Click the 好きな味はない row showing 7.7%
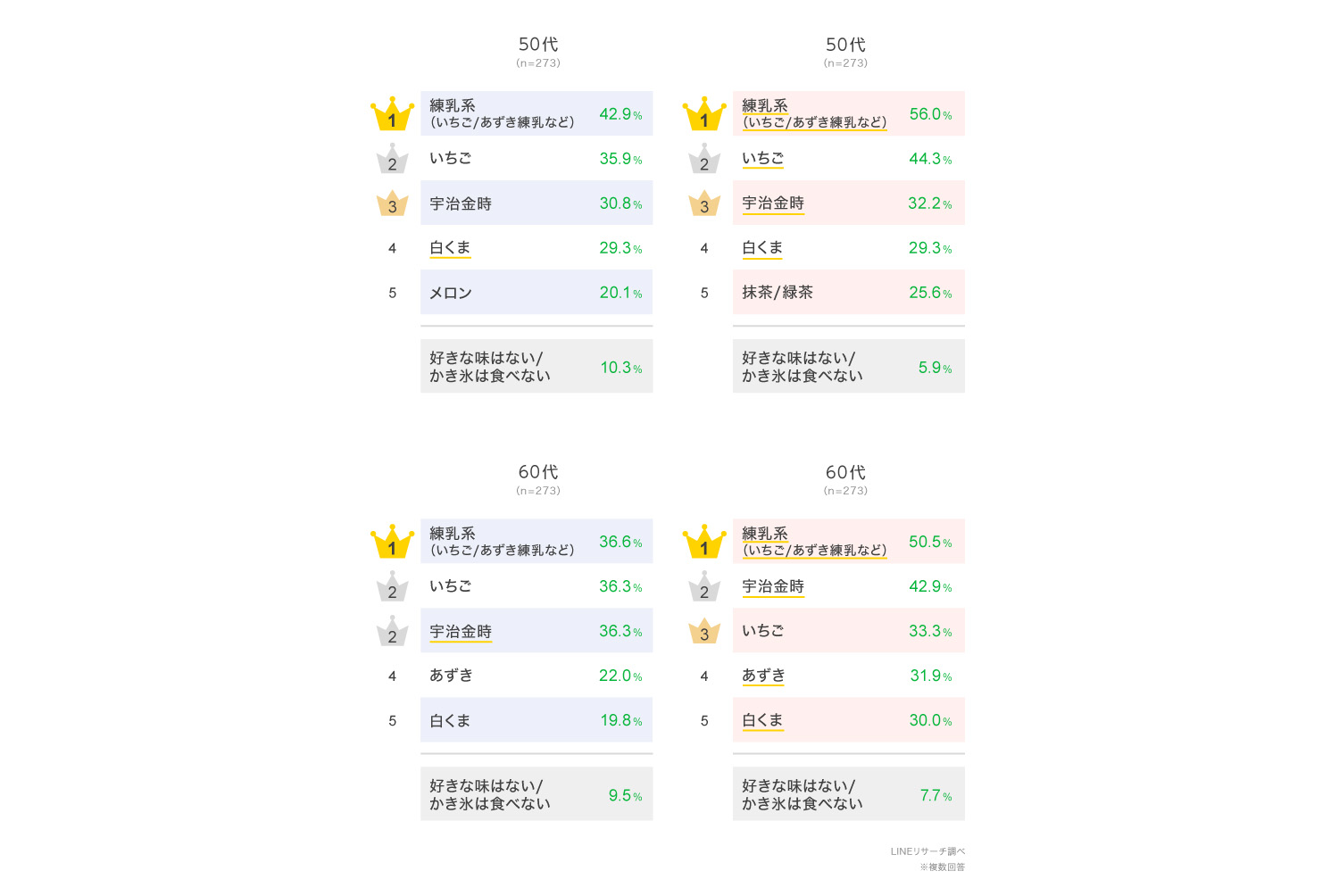Image resolution: width=1339 pixels, height=896 pixels. point(849,794)
